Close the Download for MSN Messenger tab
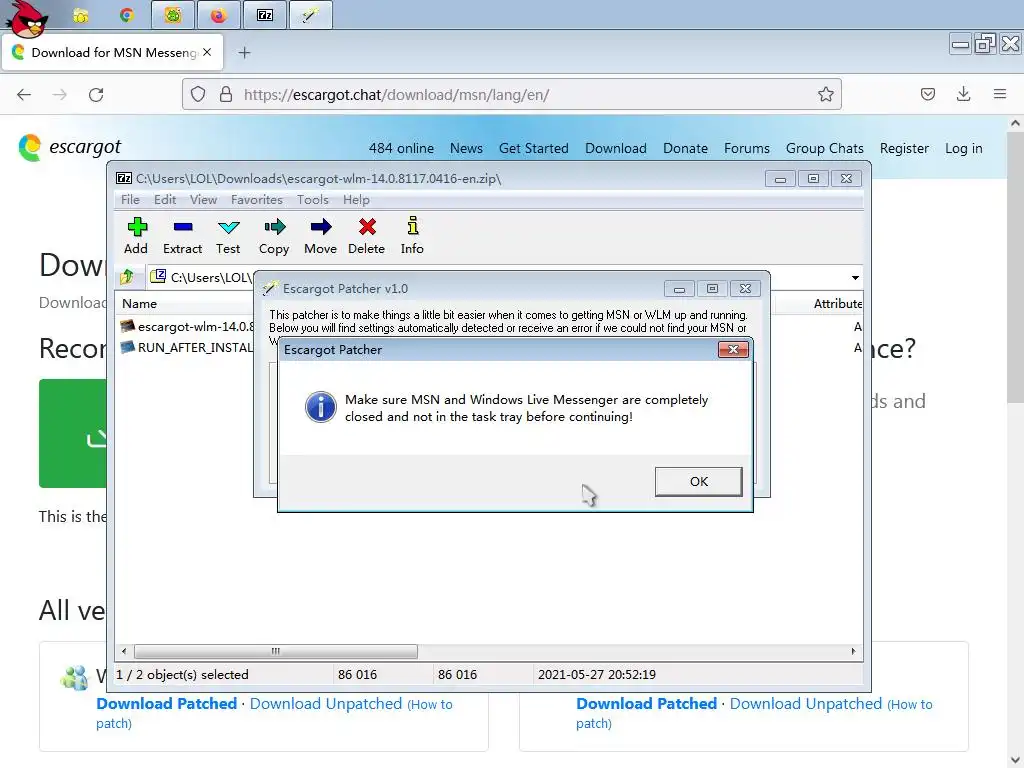 coord(207,52)
